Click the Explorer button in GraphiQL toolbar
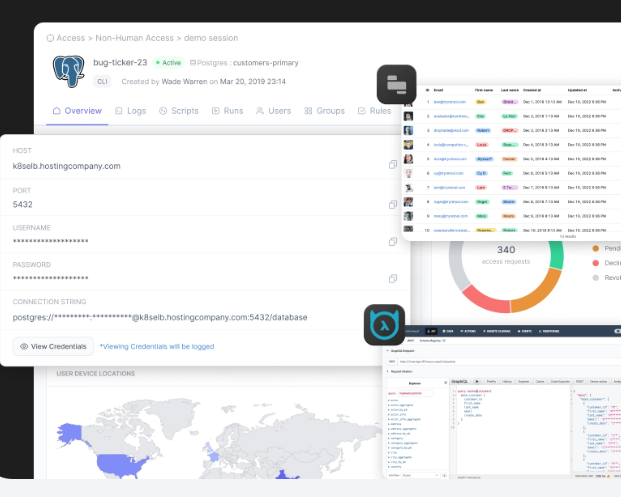The height and width of the screenshot is (497, 621). (524, 381)
